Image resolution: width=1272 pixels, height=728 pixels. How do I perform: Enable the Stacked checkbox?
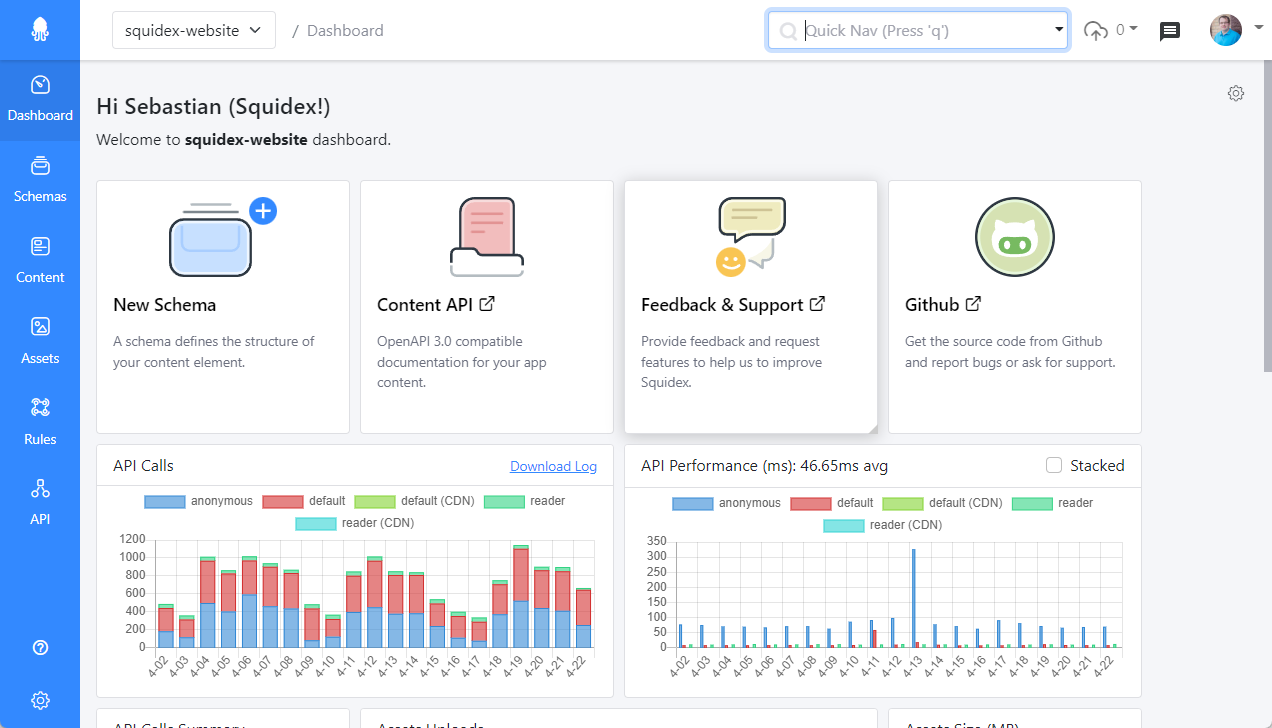(1053, 465)
